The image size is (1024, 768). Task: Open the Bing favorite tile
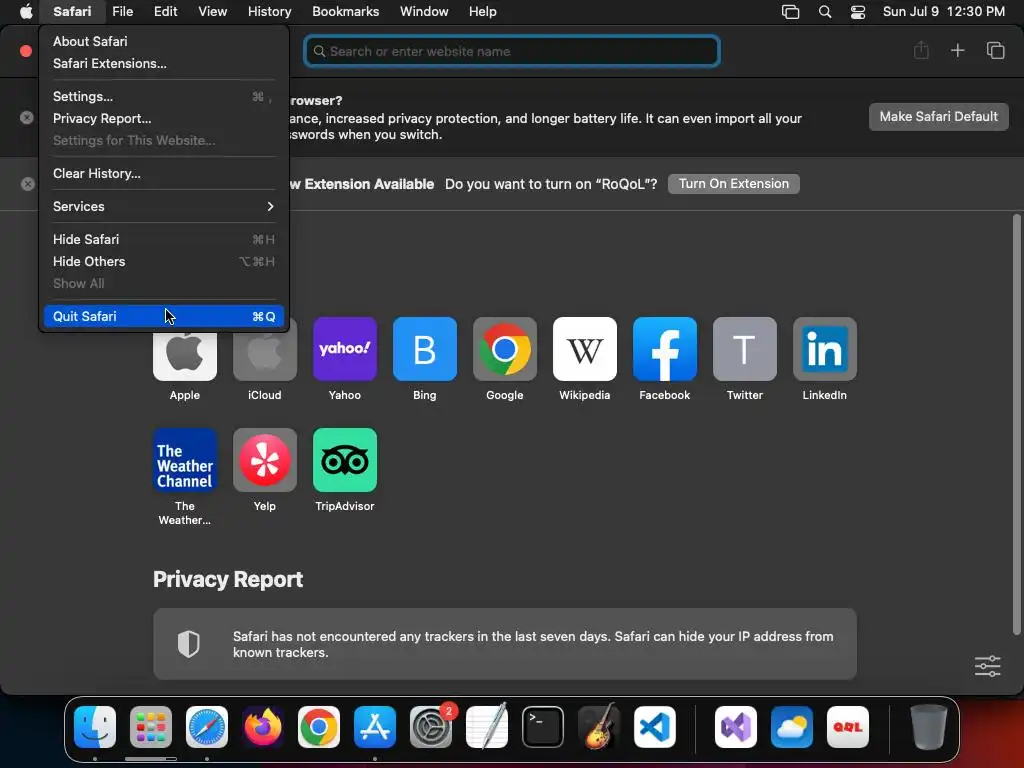click(x=424, y=349)
